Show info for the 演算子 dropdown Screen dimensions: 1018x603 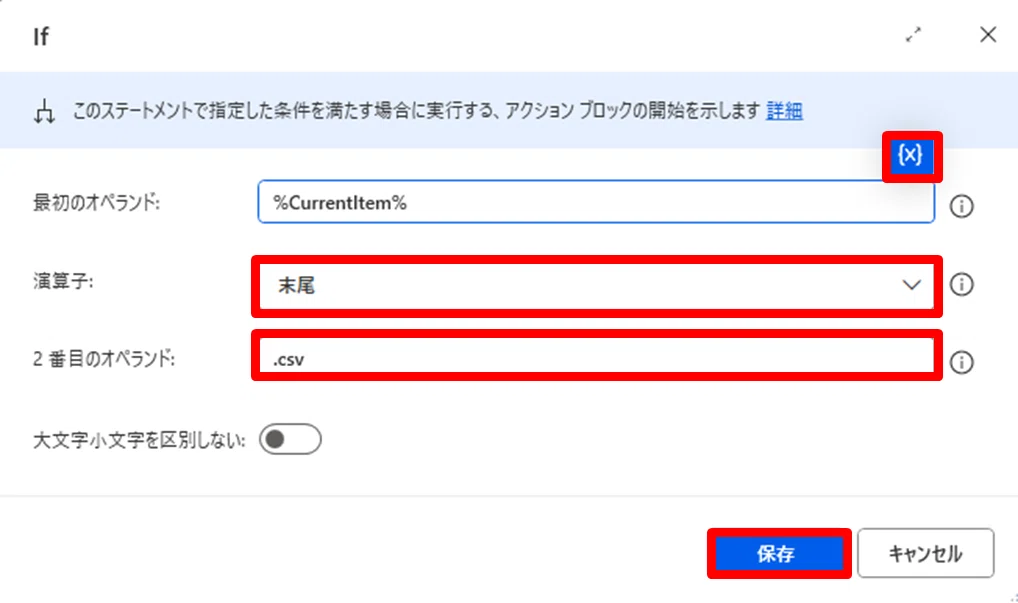tap(961, 284)
